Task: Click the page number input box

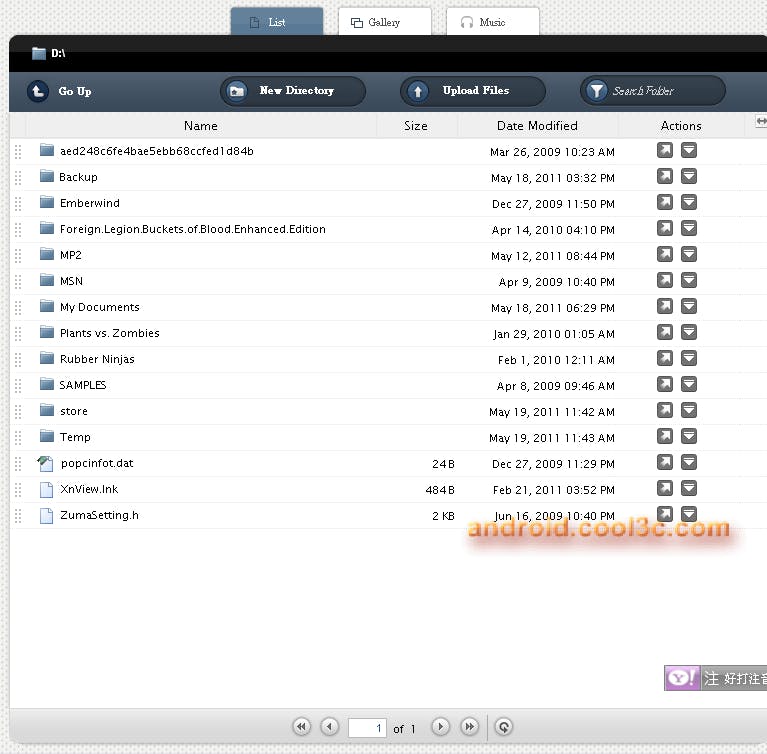Action: pyautogui.click(x=367, y=728)
